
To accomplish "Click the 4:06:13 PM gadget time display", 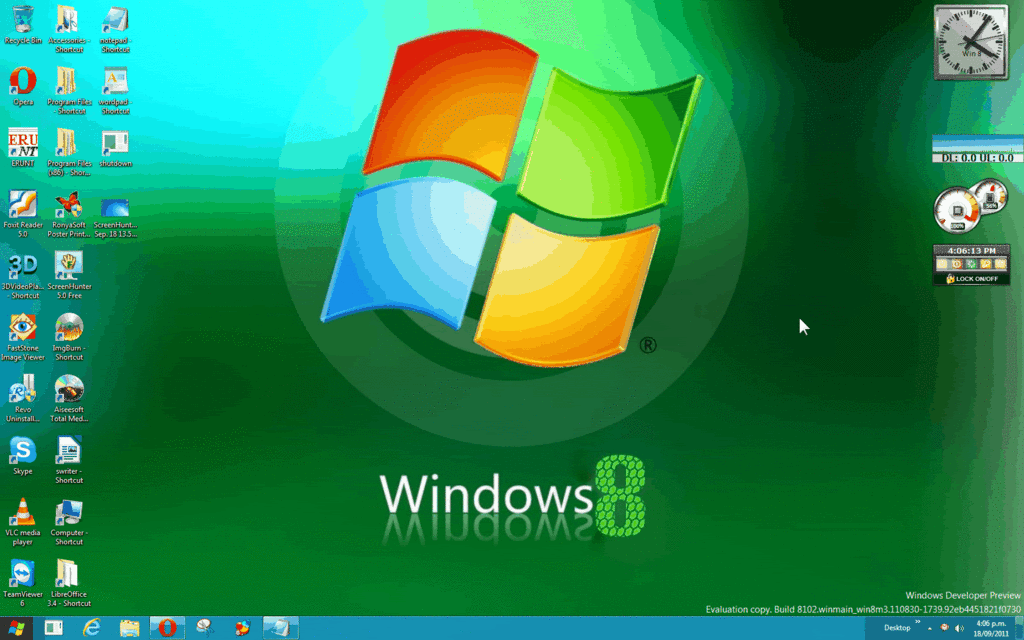I will coord(972,251).
